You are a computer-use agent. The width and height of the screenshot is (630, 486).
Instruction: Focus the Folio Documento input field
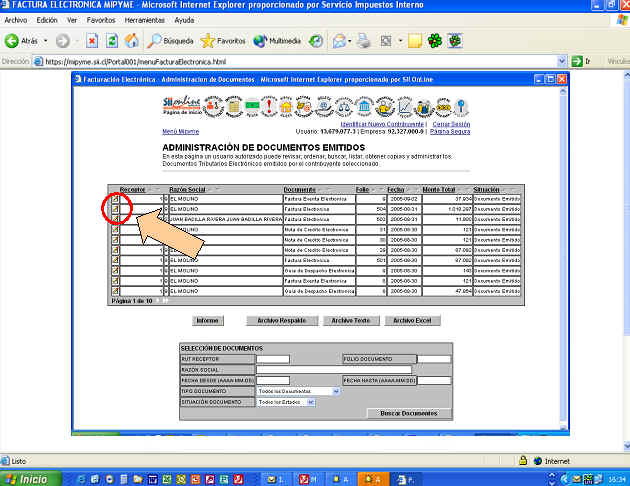click(x=434, y=359)
